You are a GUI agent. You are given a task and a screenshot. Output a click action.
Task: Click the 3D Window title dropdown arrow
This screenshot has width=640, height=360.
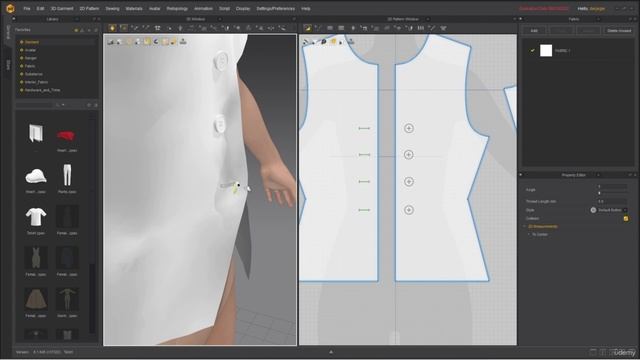(220, 19)
